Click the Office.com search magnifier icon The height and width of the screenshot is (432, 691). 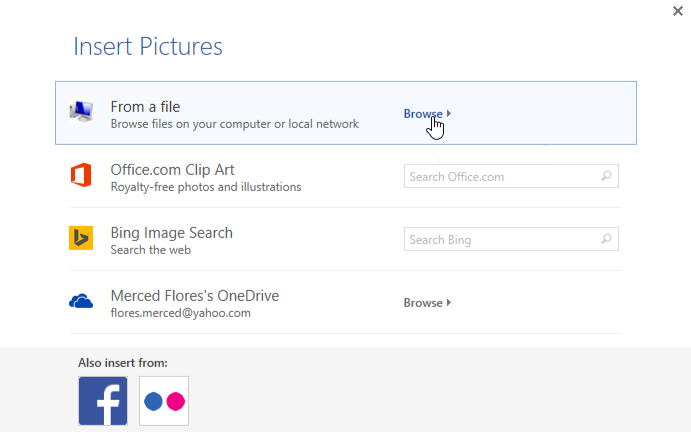(x=607, y=177)
